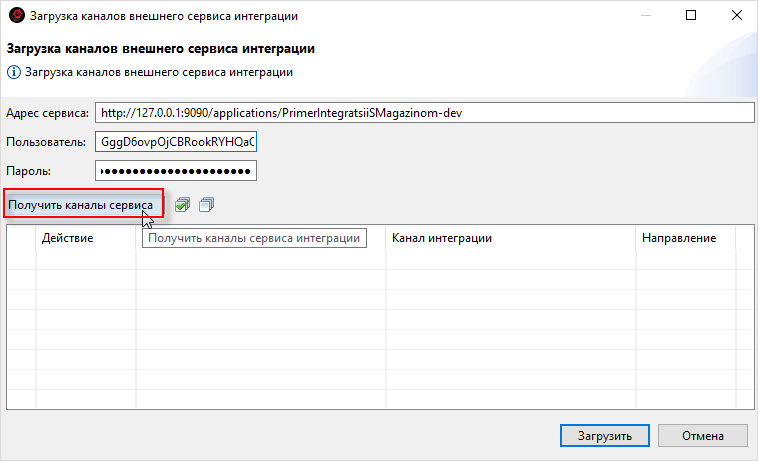Image resolution: width=758 pixels, height=461 pixels.
Task: Click the 'Загрузить' button
Action: [605, 436]
